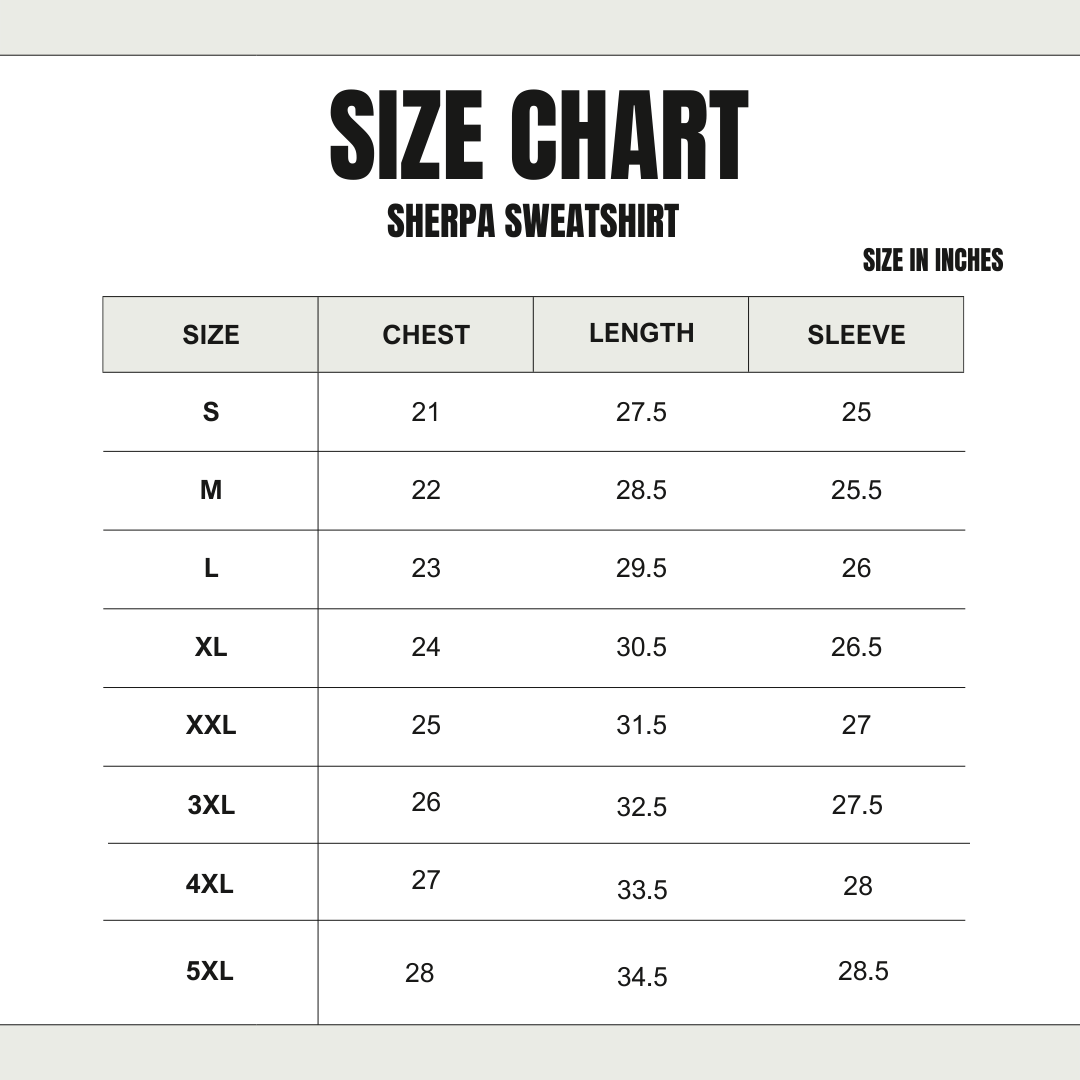Select length value 34.5 for size 5XL

[x=642, y=977]
